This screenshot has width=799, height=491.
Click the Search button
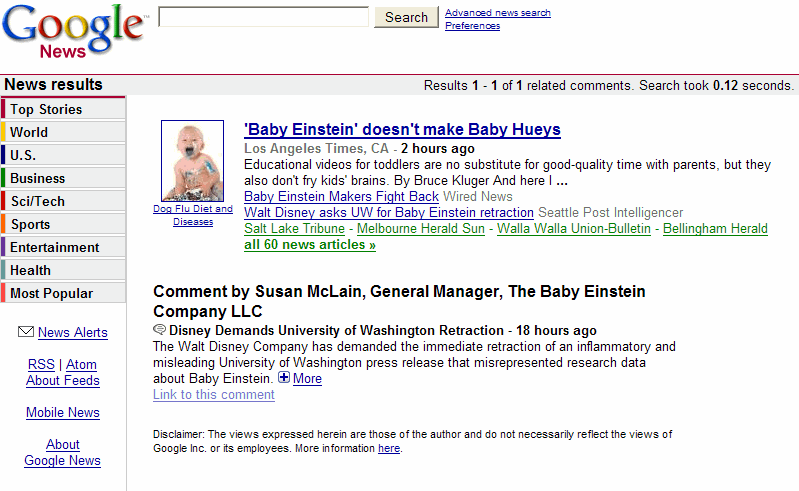click(406, 17)
